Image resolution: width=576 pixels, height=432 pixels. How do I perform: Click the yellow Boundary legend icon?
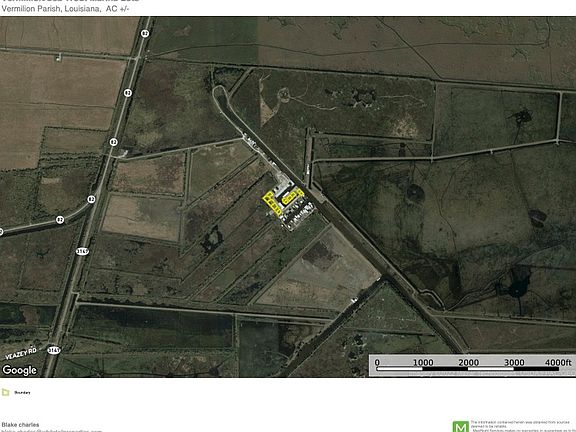(6, 392)
